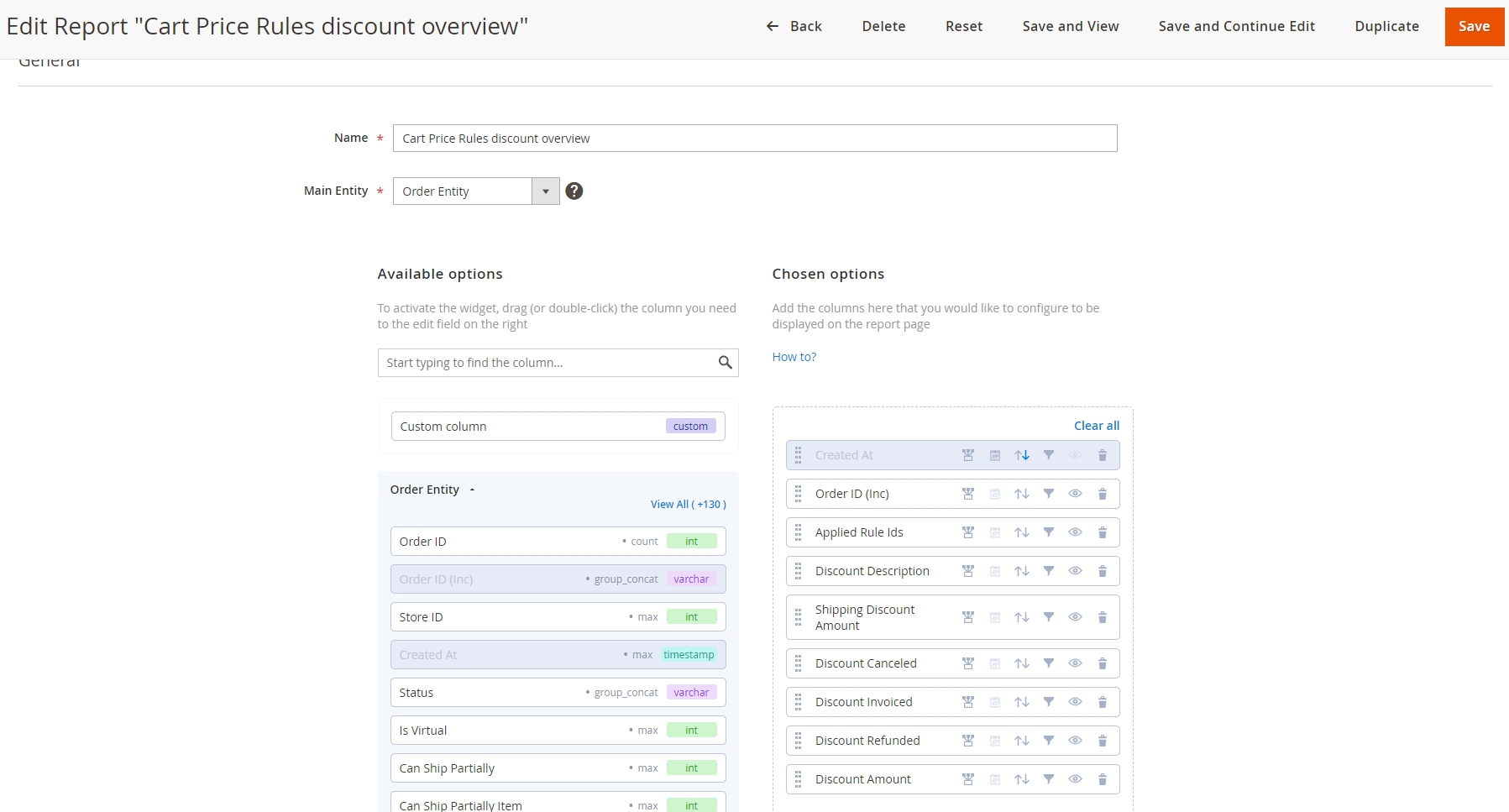
Task: Select the Is Virtual available column
Action: tap(558, 731)
